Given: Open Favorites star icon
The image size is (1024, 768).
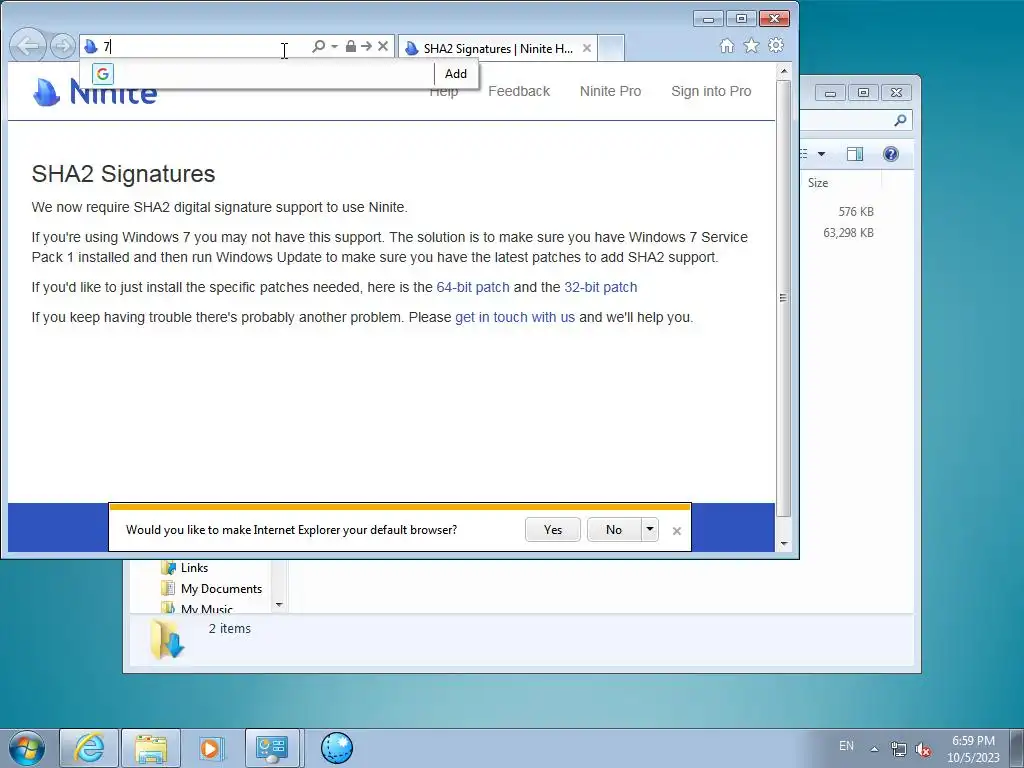Looking at the screenshot, I should tap(752, 46).
